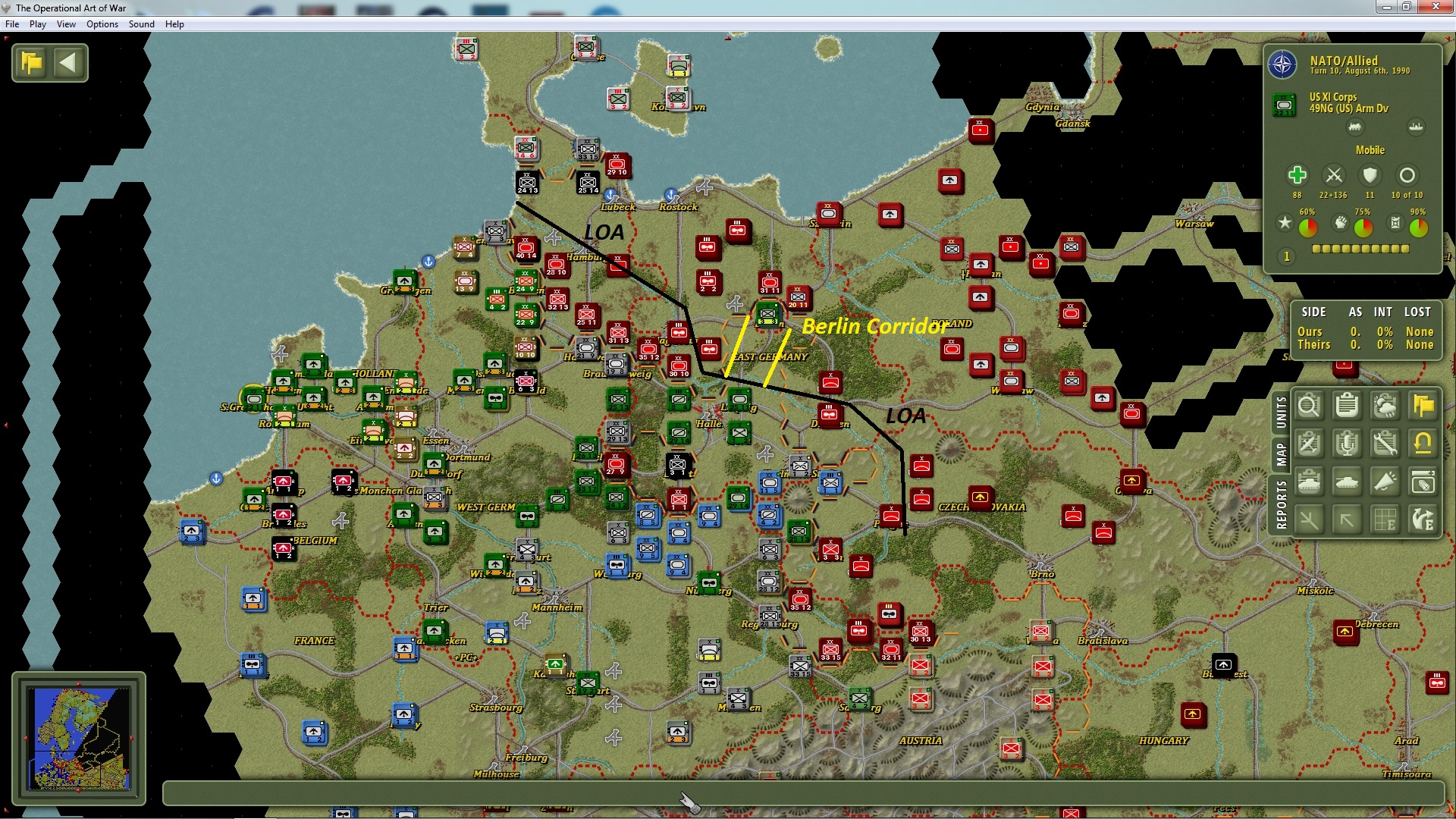Click the minimap thumbnail
1456x819 pixels.
(x=79, y=737)
